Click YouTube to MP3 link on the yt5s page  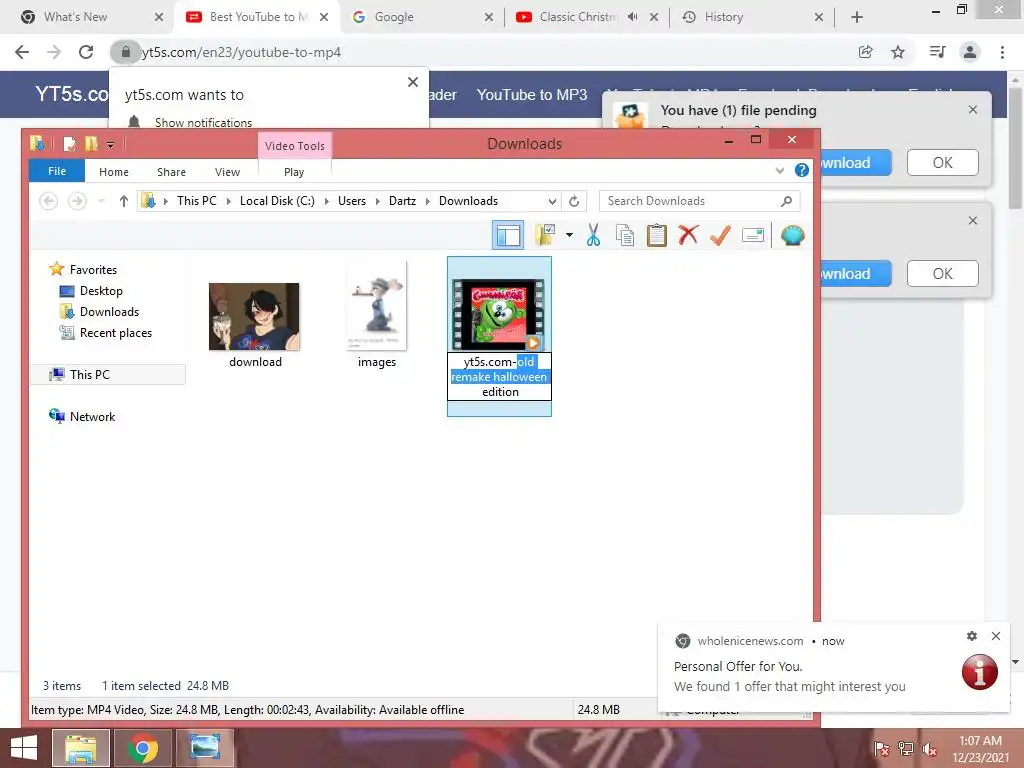[532, 95]
